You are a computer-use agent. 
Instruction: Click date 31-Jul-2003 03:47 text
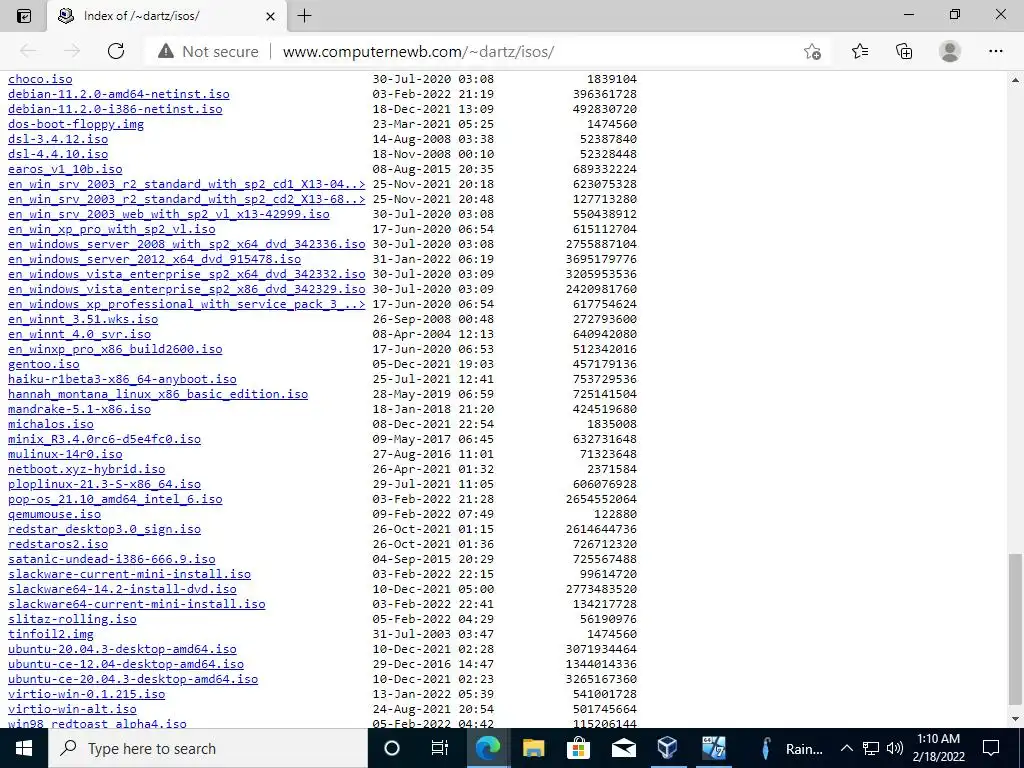[433, 635]
